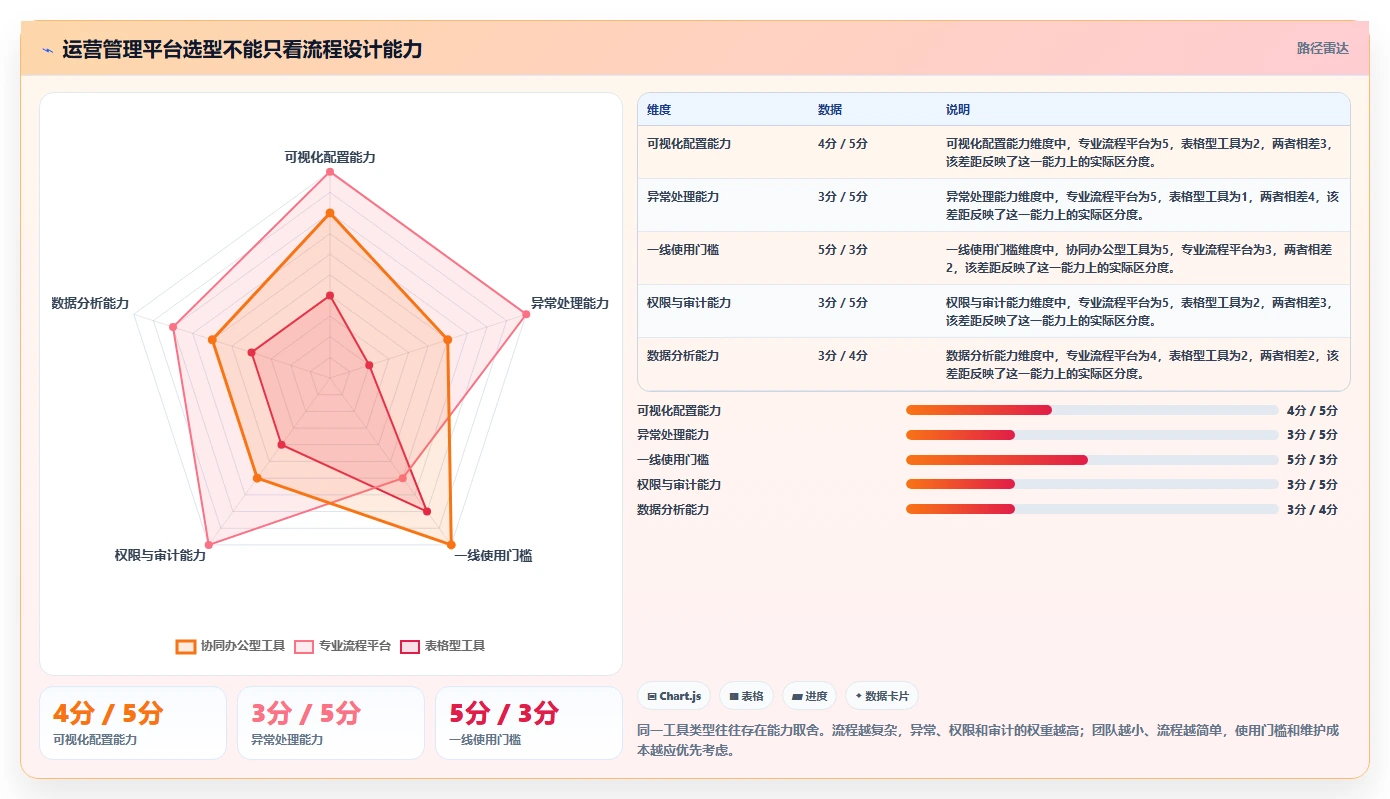Viewport: 1390px width, 799px height.
Task: Click the 说明 table column header
Action: pyautogui.click(x=958, y=109)
